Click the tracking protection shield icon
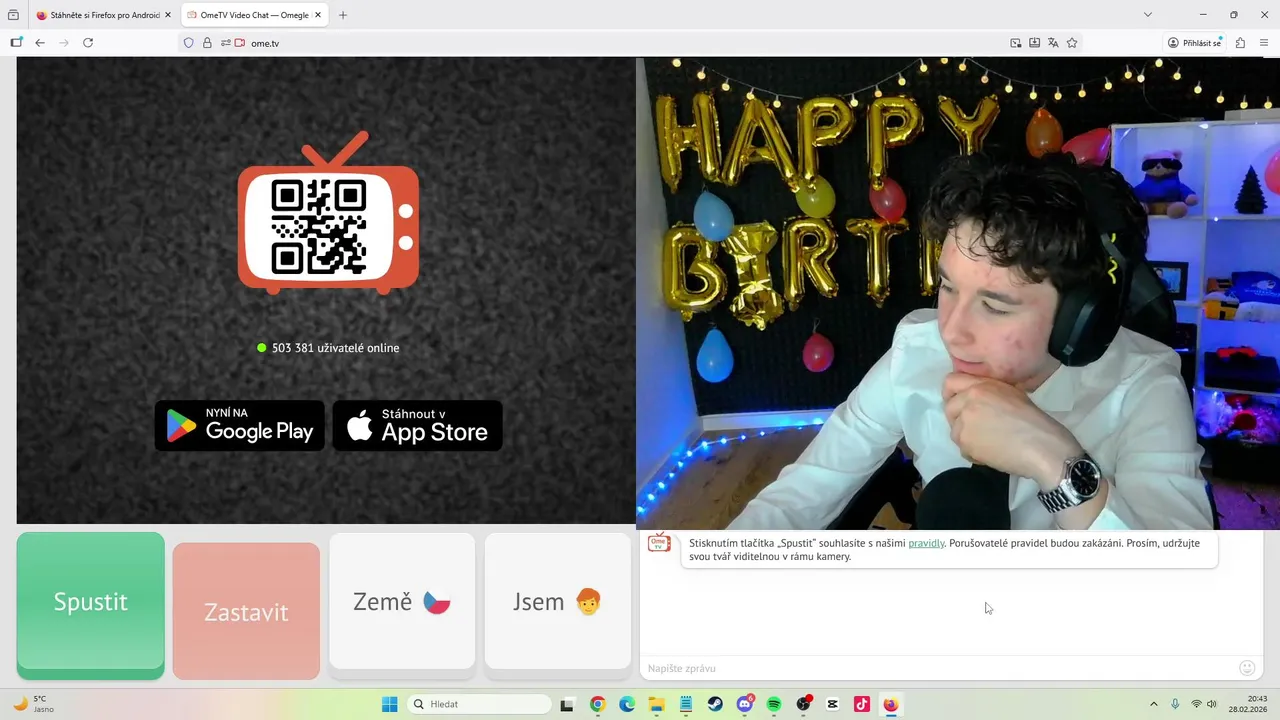Screen dimensions: 1280x720 188,43
